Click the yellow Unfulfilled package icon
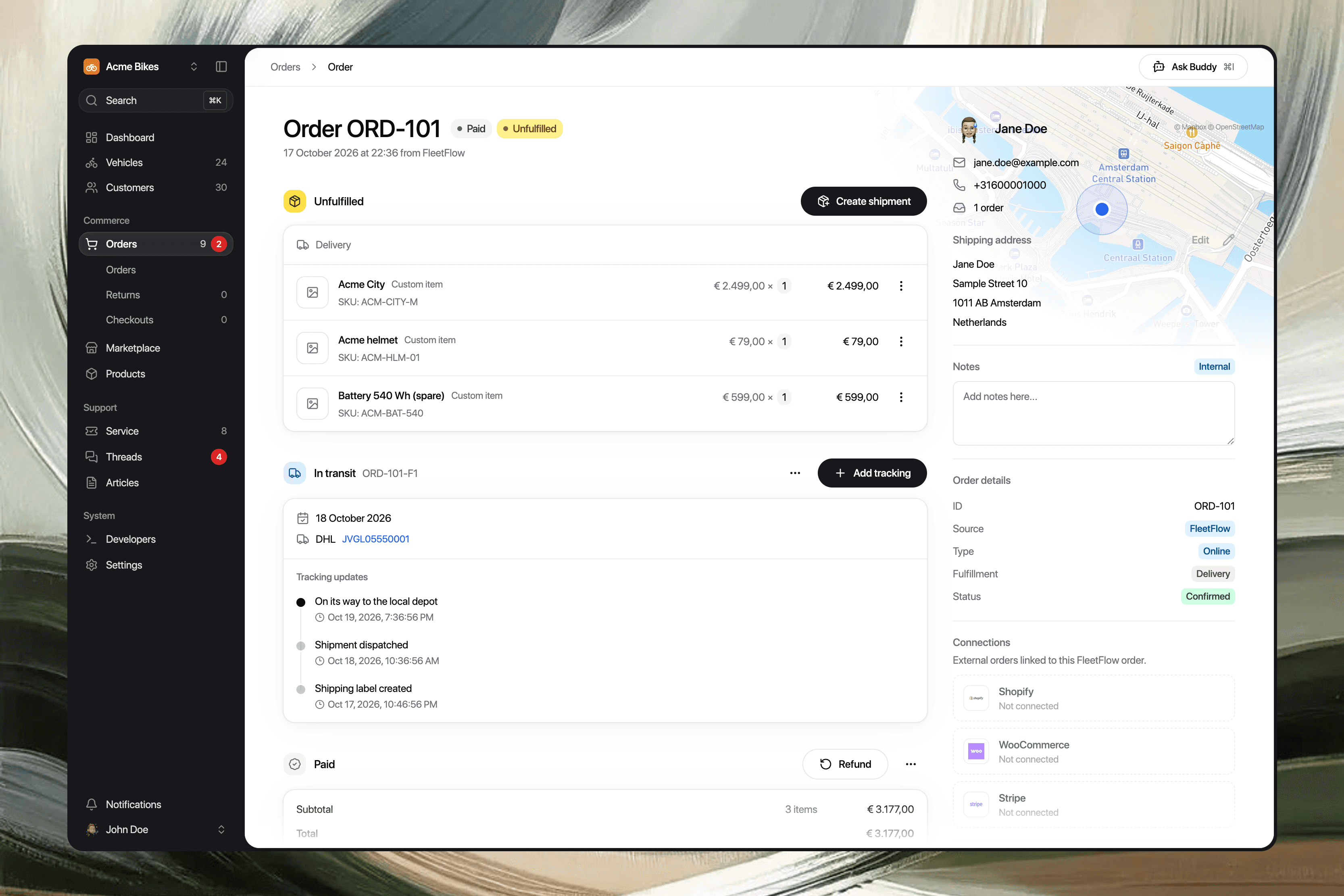Screen dimensions: 1344x896 [x=295, y=201]
